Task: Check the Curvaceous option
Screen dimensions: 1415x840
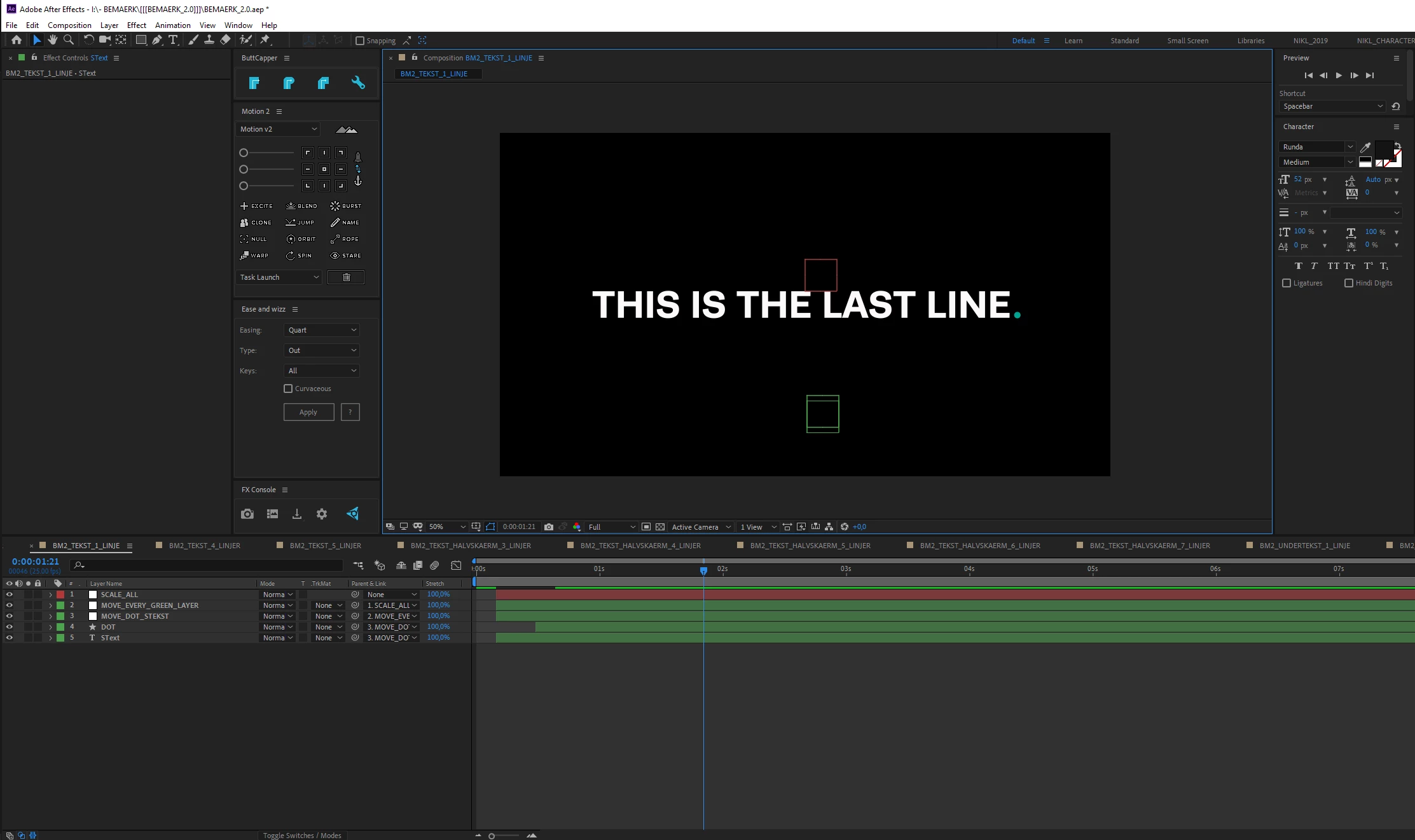Action: pyautogui.click(x=288, y=389)
